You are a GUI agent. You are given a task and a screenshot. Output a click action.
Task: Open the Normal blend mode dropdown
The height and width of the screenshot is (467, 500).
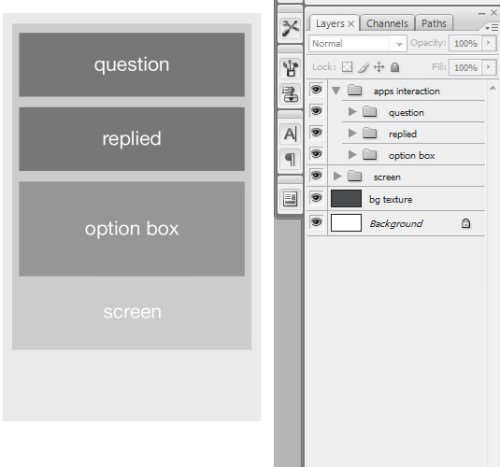tap(358, 44)
